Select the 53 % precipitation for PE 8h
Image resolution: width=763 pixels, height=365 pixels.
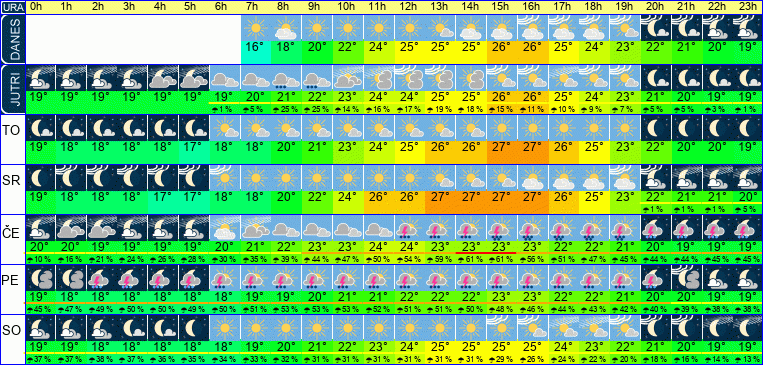287,309
